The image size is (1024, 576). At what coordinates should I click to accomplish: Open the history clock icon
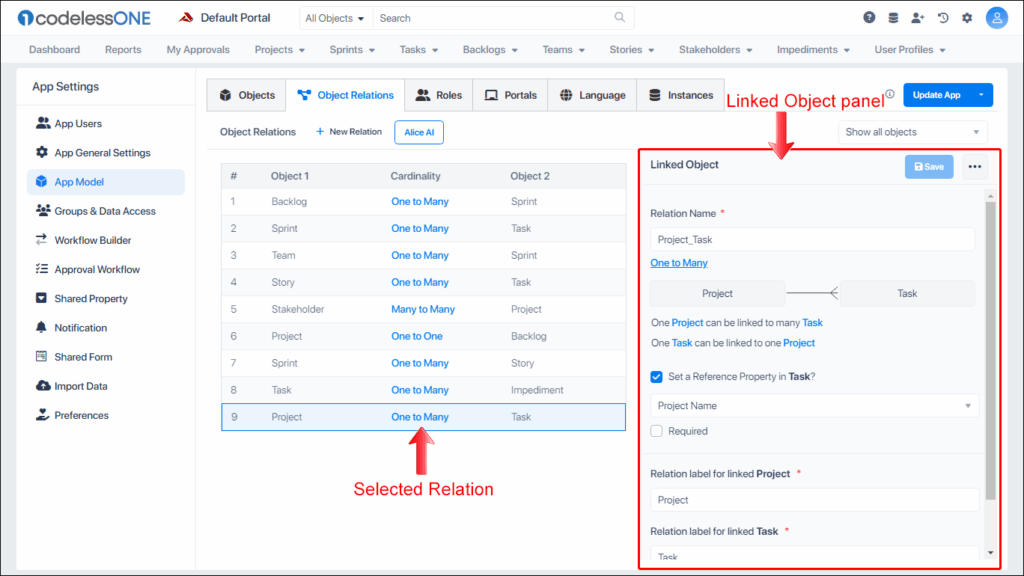point(942,18)
